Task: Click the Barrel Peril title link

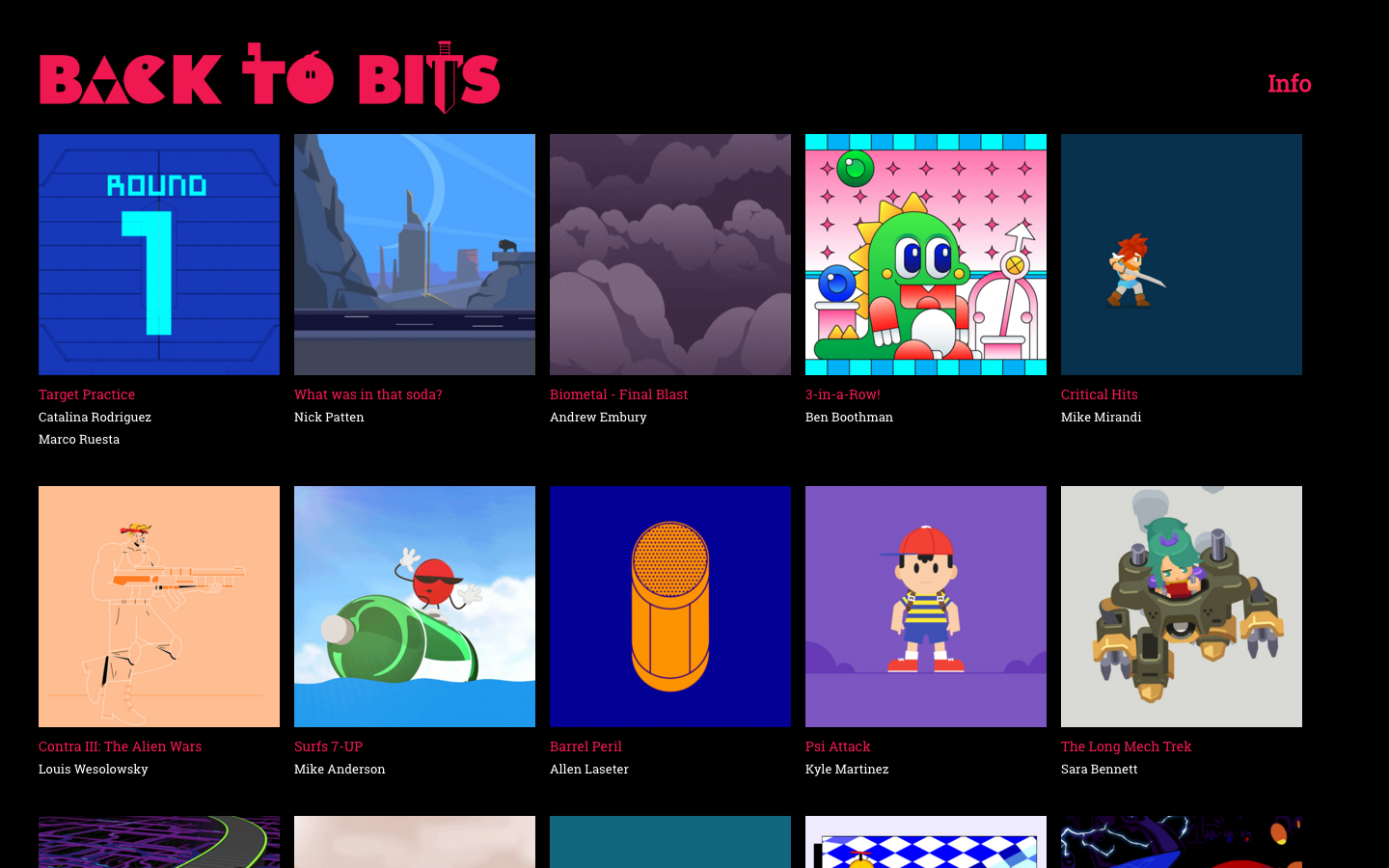Action: tap(586, 746)
